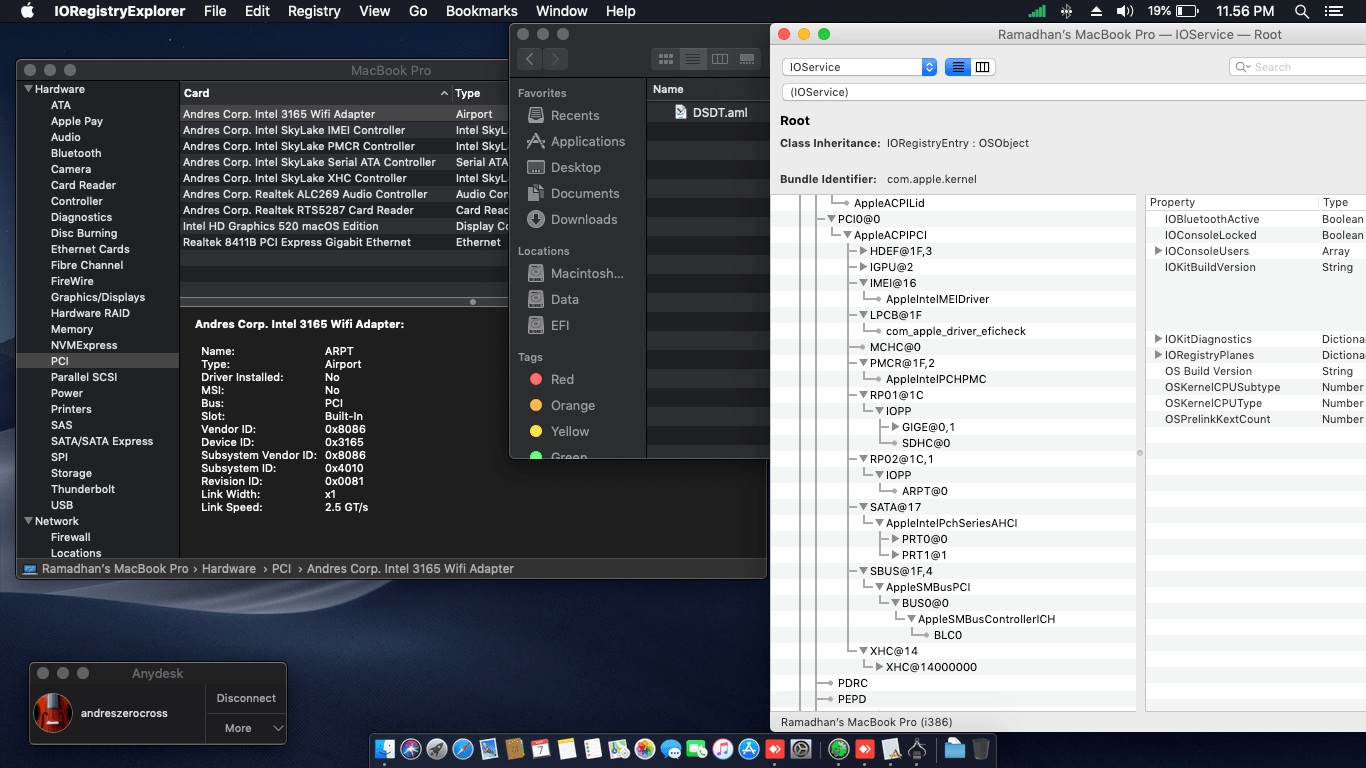Open System Preferences gear in Dock
Screen dimensions: 1366x768
point(801,748)
